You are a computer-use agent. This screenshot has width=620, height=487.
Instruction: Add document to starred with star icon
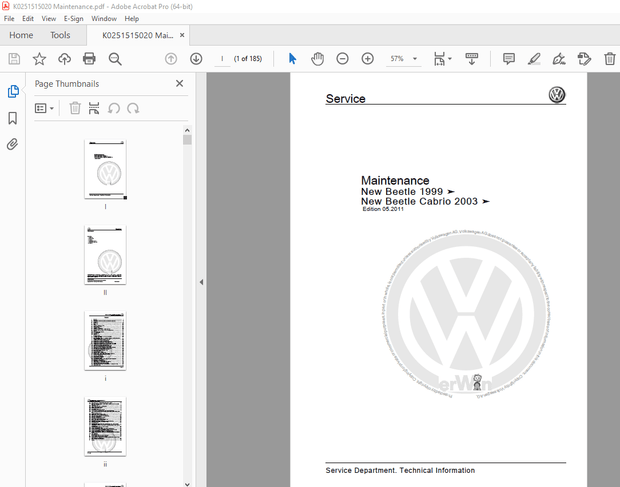[x=39, y=59]
